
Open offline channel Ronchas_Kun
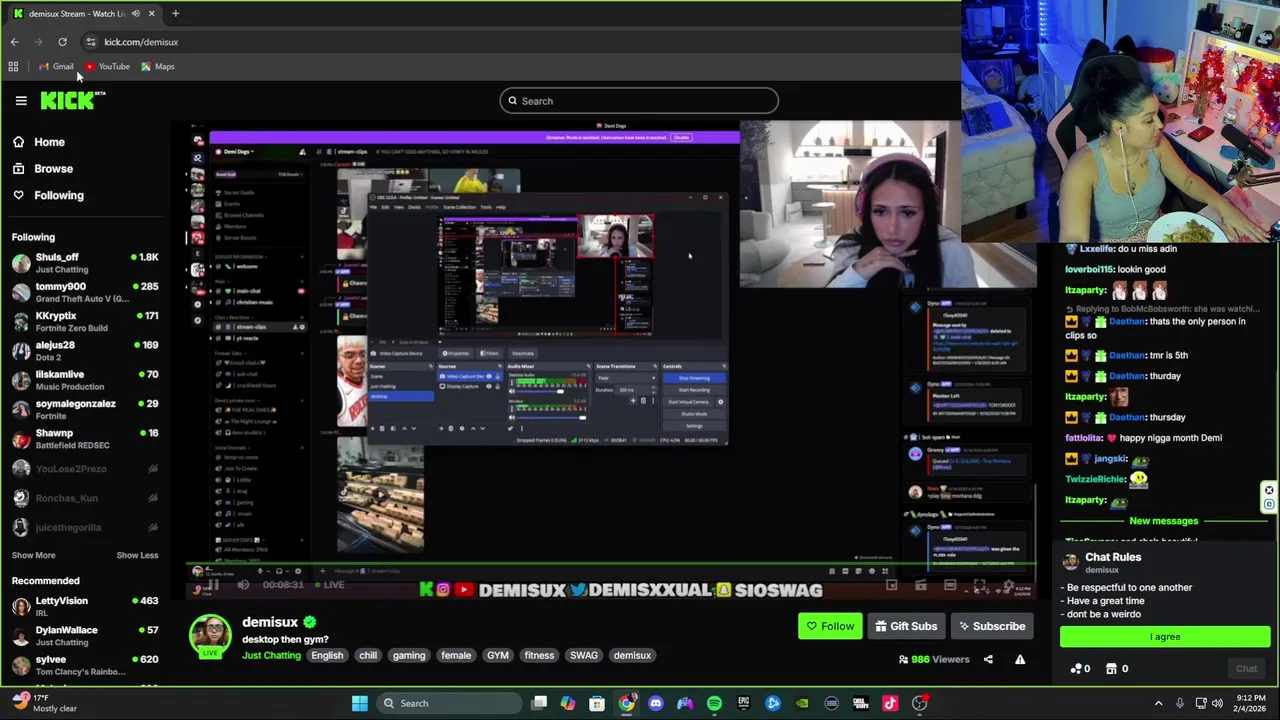coord(84,498)
